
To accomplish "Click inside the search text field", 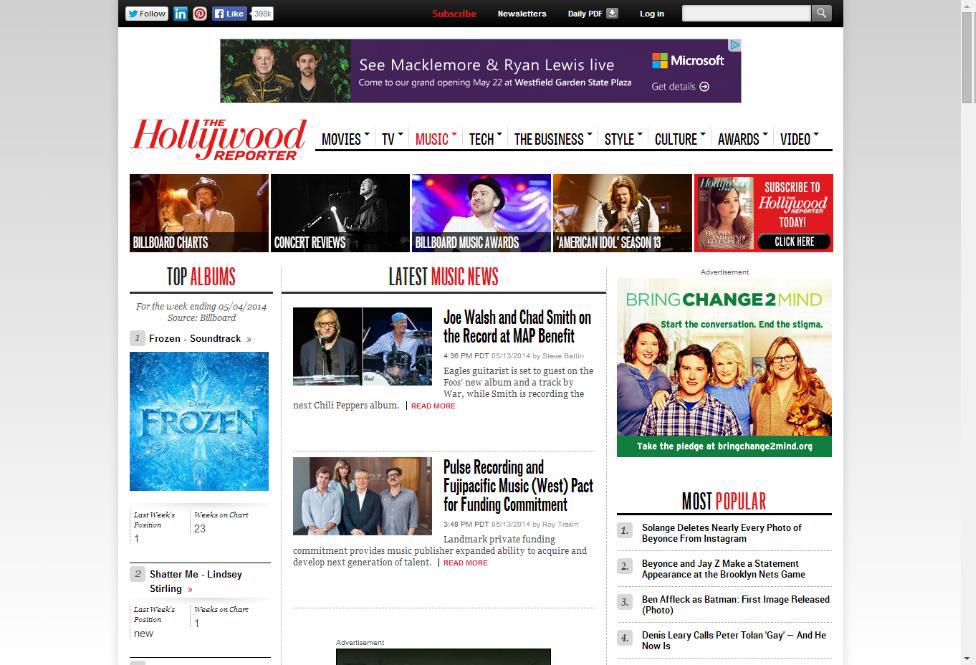I will pos(745,13).
